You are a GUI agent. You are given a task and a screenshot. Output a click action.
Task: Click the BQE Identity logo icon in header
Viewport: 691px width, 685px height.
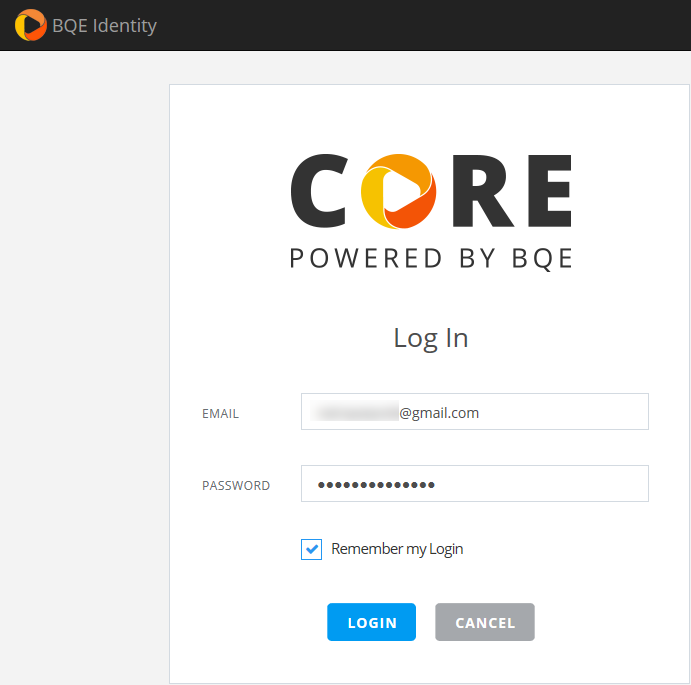coord(30,25)
